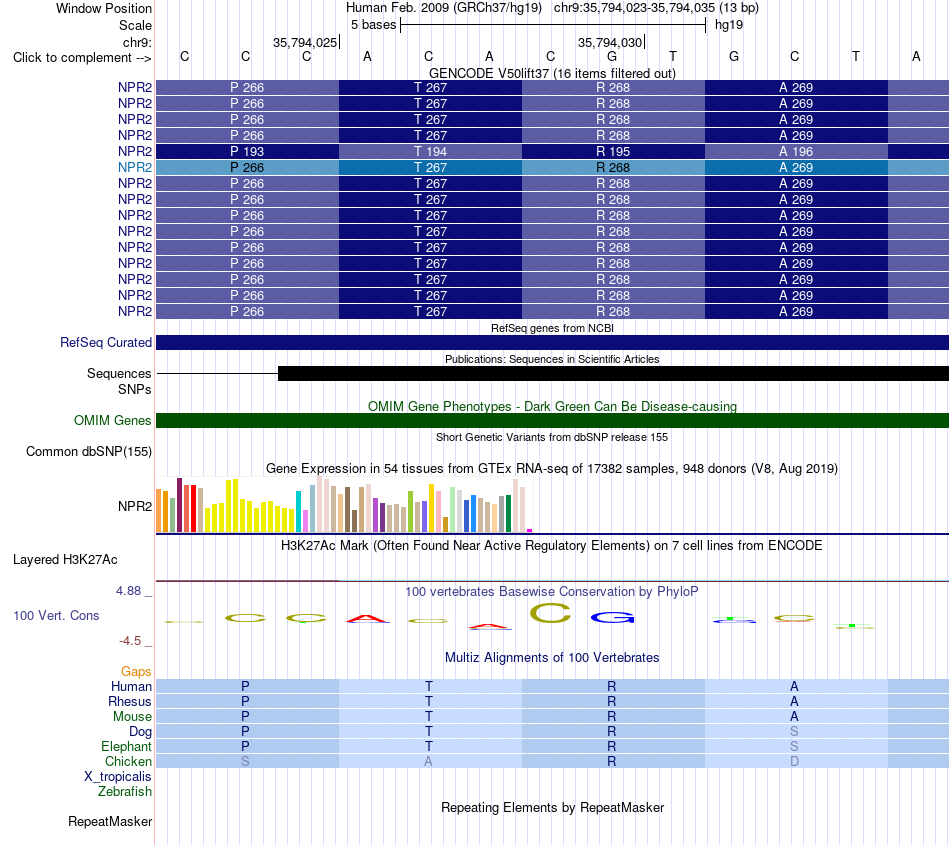950x845 pixels.
Task: Click the Zebrafish alignment row label
Action: [x=125, y=792]
